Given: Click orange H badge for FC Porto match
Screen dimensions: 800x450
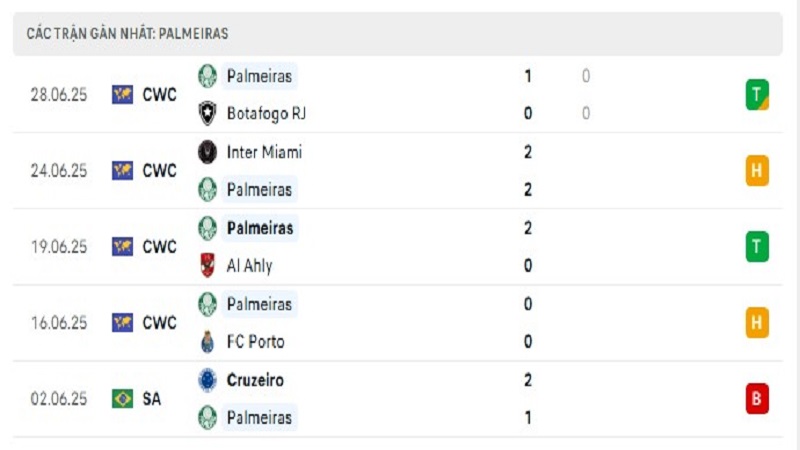Looking at the screenshot, I should (757, 322).
